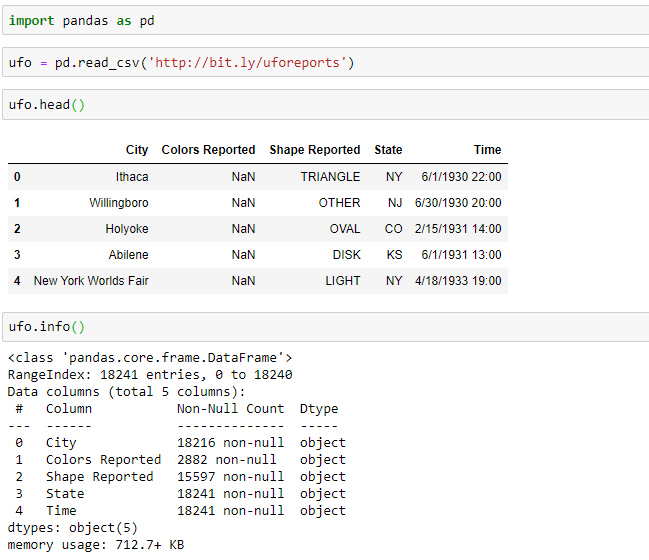Click the Shape Reported column header

pyautogui.click(x=314, y=150)
